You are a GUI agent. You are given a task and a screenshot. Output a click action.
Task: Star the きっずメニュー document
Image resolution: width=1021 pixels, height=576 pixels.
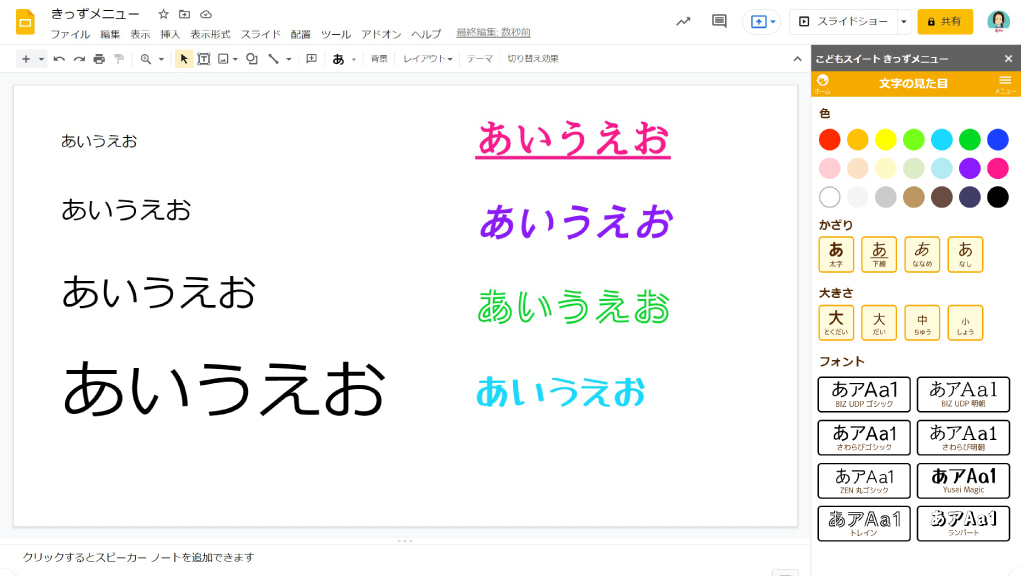coord(164,14)
